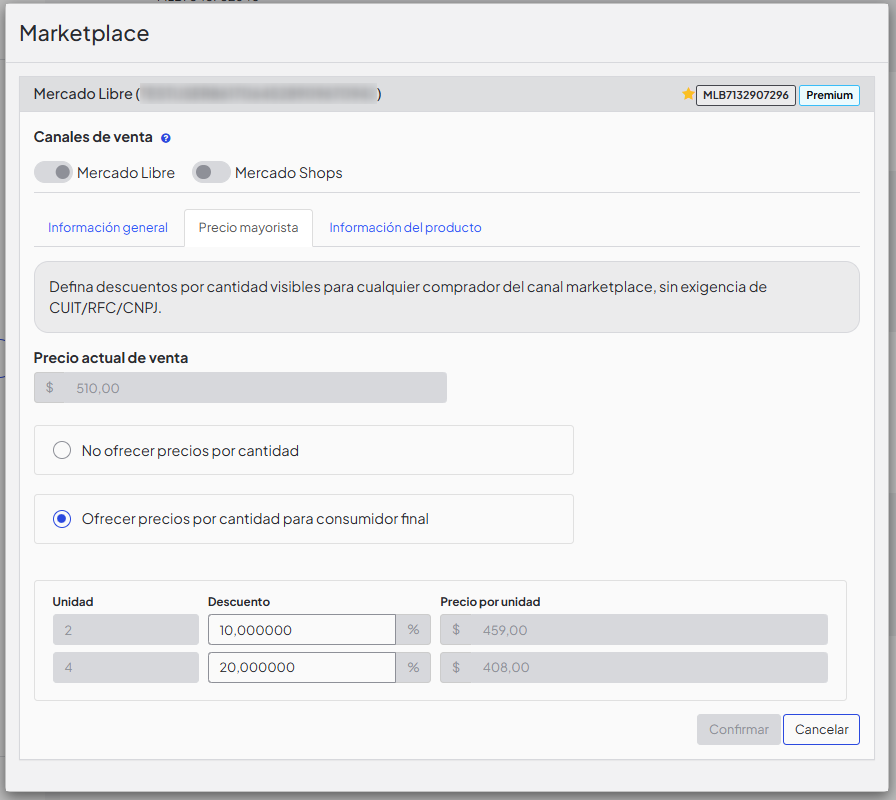The width and height of the screenshot is (896, 800).
Task: Click the 408,00 price per unit field
Action: coord(634,667)
